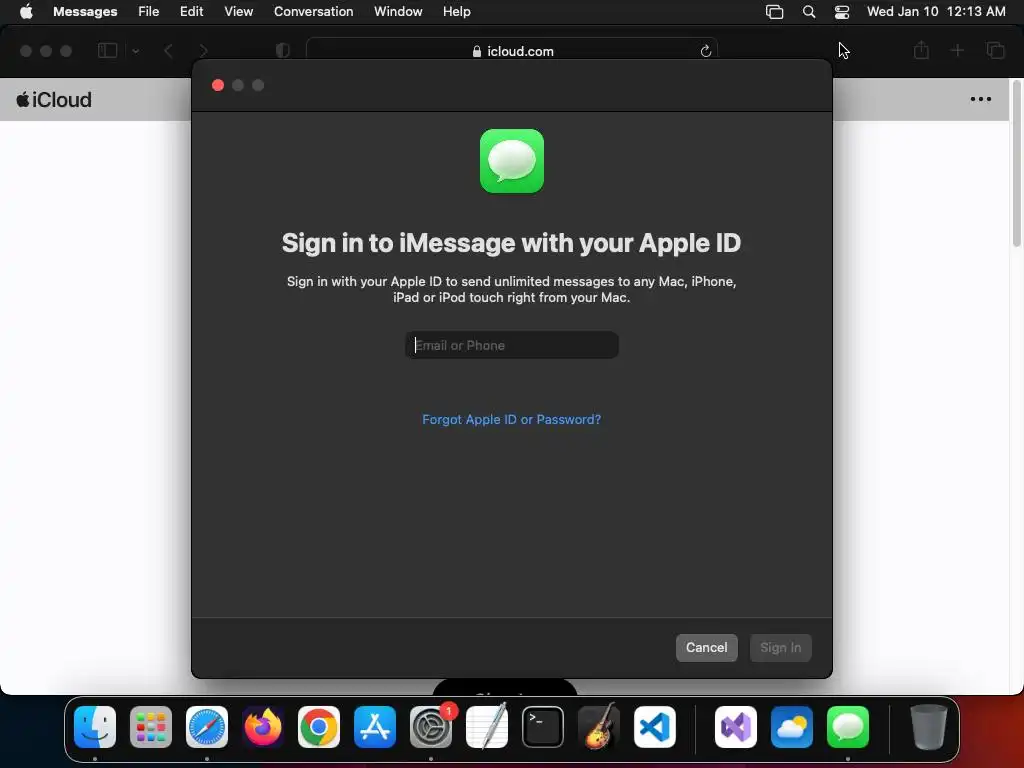The width and height of the screenshot is (1024, 768).
Task: Click the date and time in menu bar
Action: pos(936,11)
